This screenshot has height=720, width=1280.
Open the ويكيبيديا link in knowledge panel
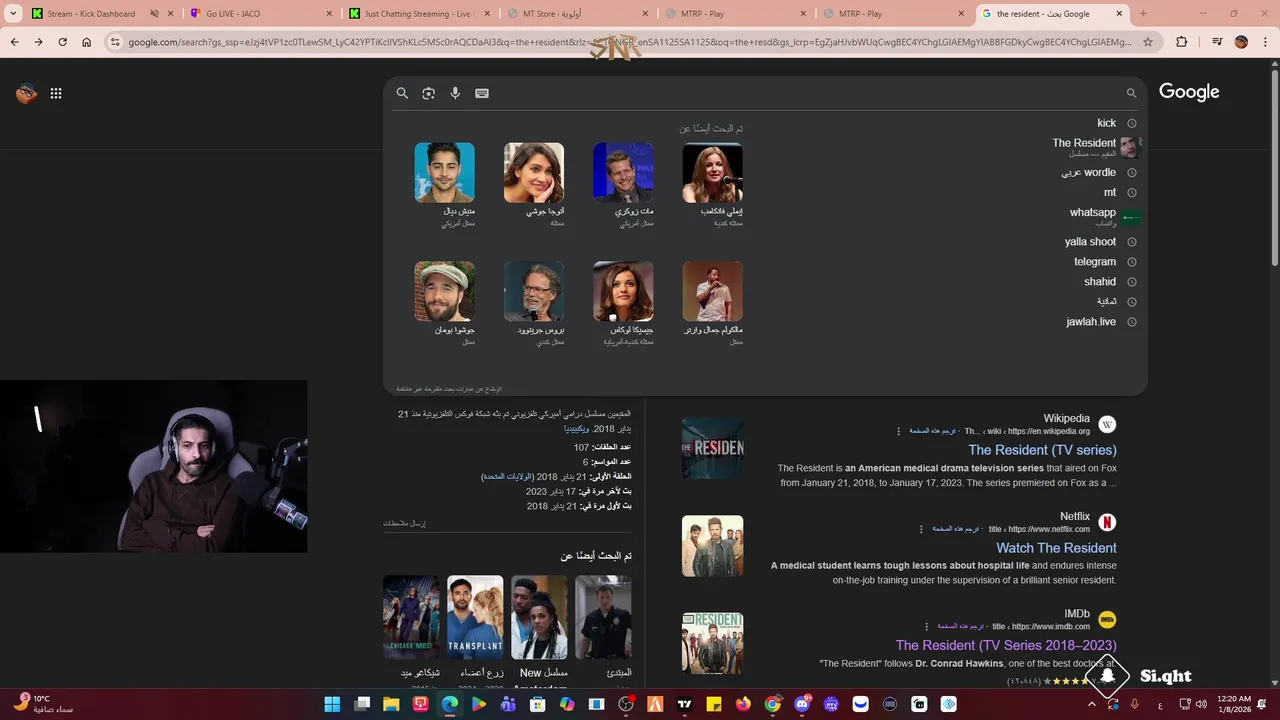coord(576,428)
